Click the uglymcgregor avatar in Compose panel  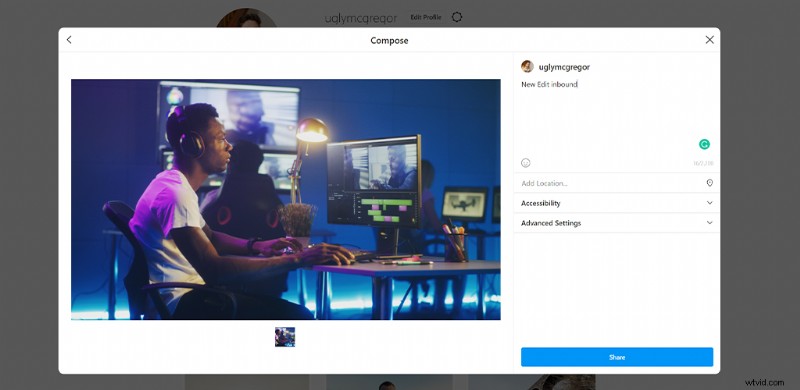[x=527, y=66]
